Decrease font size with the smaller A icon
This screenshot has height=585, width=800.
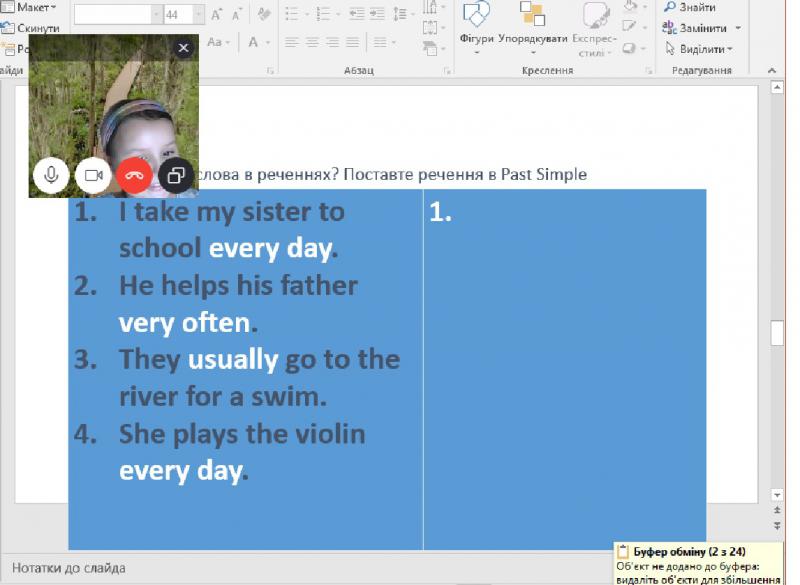pos(236,15)
